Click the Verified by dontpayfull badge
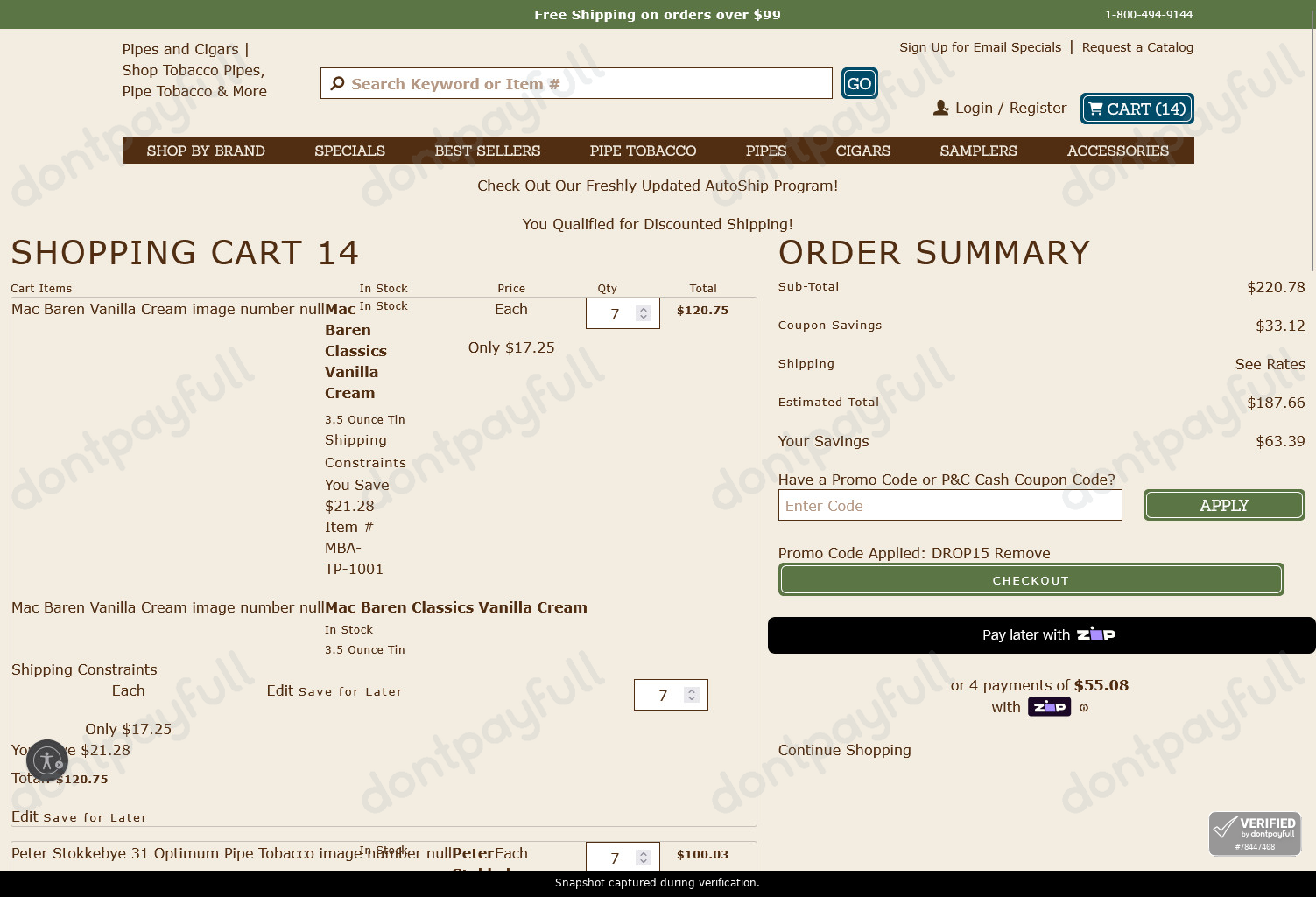 pos(1255,833)
